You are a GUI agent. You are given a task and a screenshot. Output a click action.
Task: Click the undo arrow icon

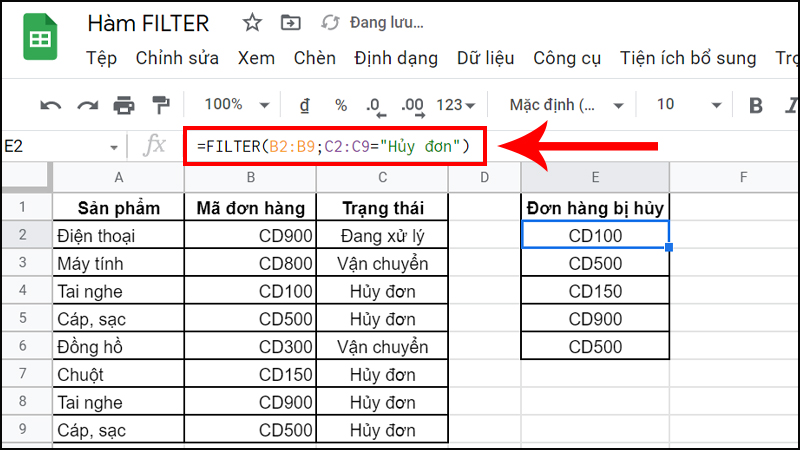click(50, 105)
